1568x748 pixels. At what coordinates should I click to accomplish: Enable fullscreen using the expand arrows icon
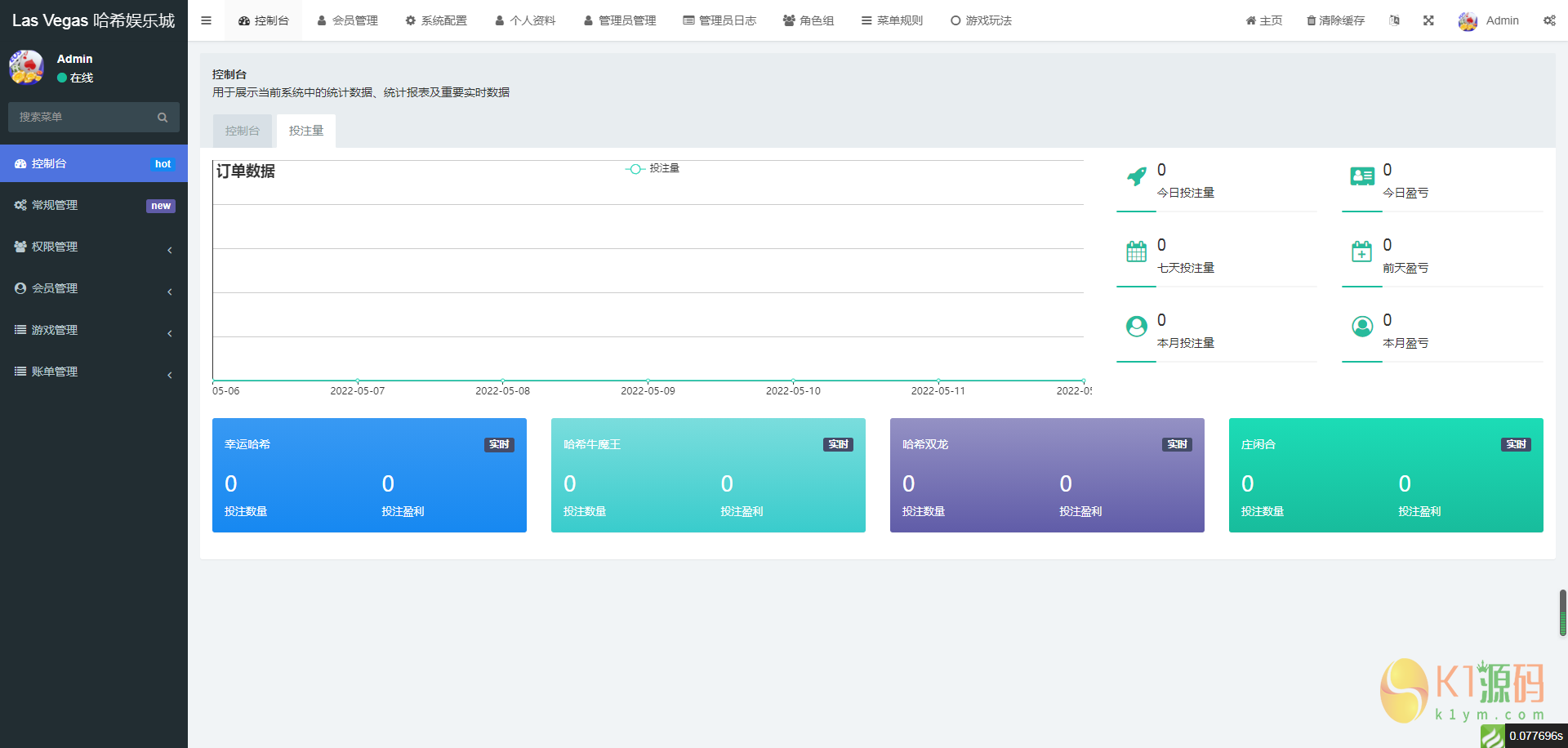1428,20
